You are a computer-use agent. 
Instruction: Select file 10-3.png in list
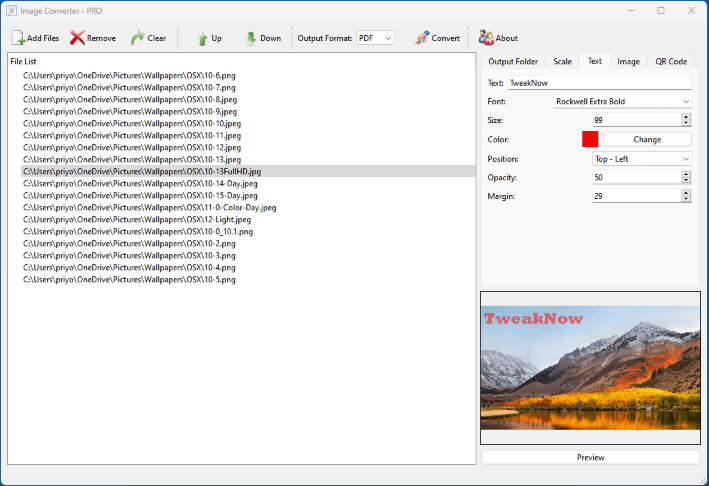[129, 255]
